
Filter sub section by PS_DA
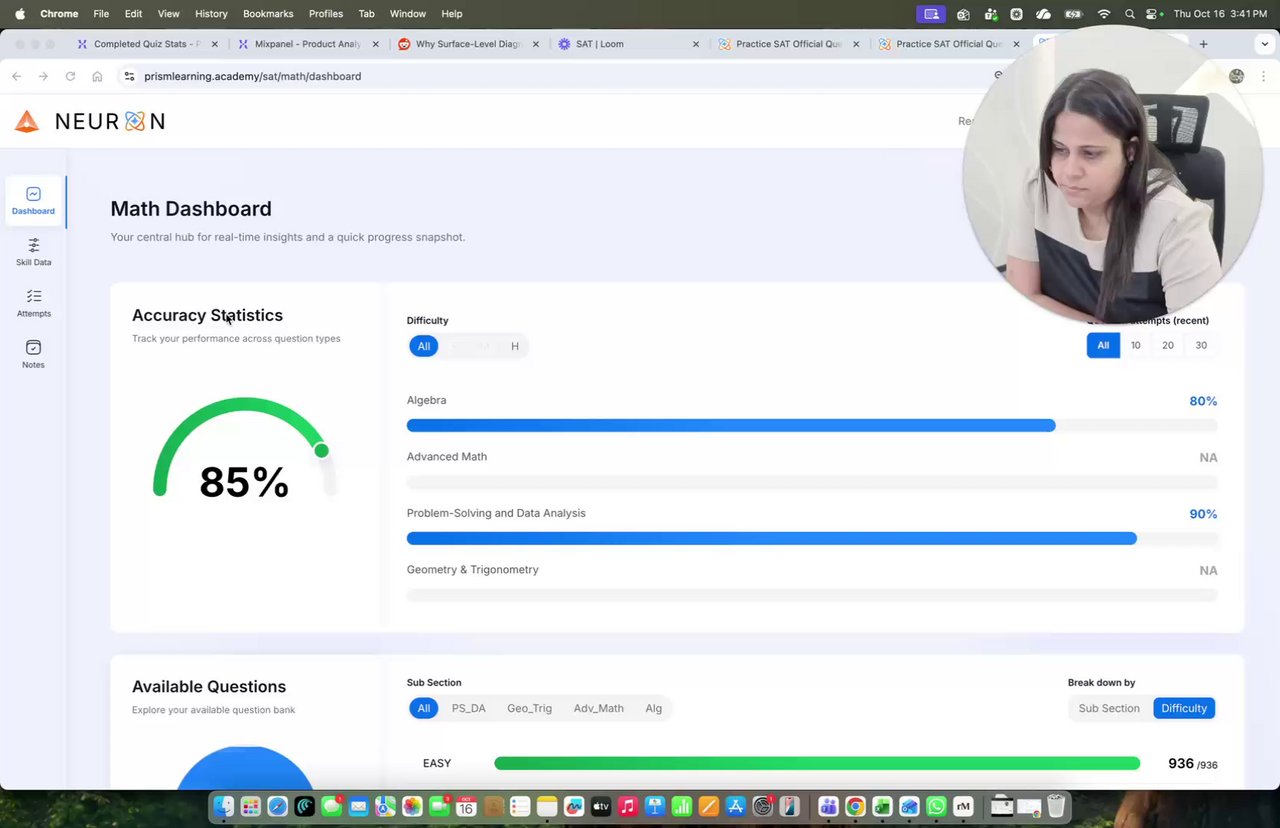[x=468, y=708]
